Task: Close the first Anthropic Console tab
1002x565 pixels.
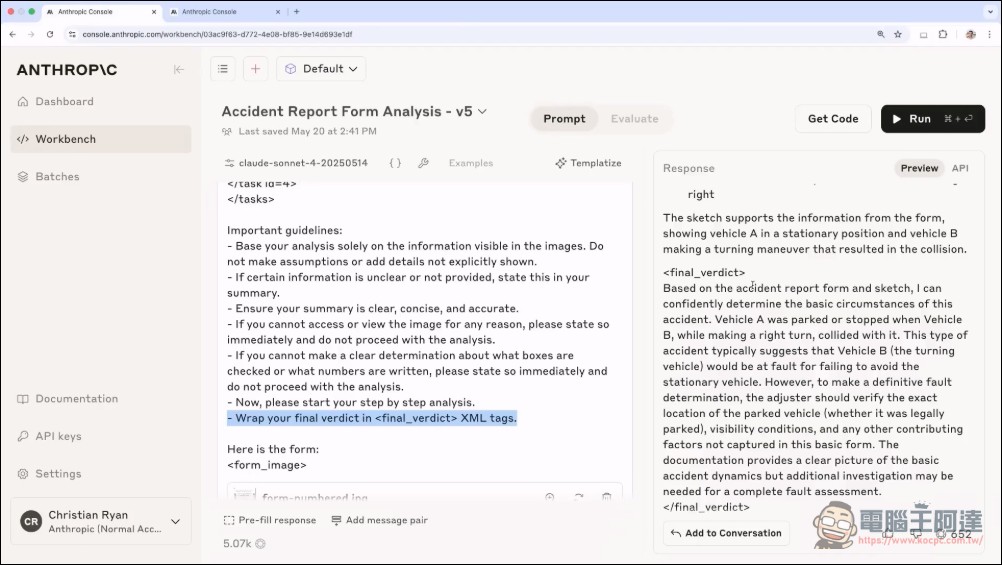Action: coord(154,12)
